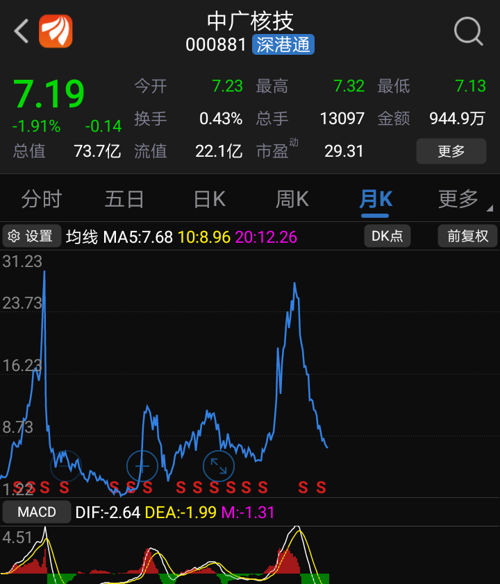Image resolution: width=500 pixels, height=584 pixels.
Task: Tap the MA5:7.68 moving average label
Action: (138, 237)
